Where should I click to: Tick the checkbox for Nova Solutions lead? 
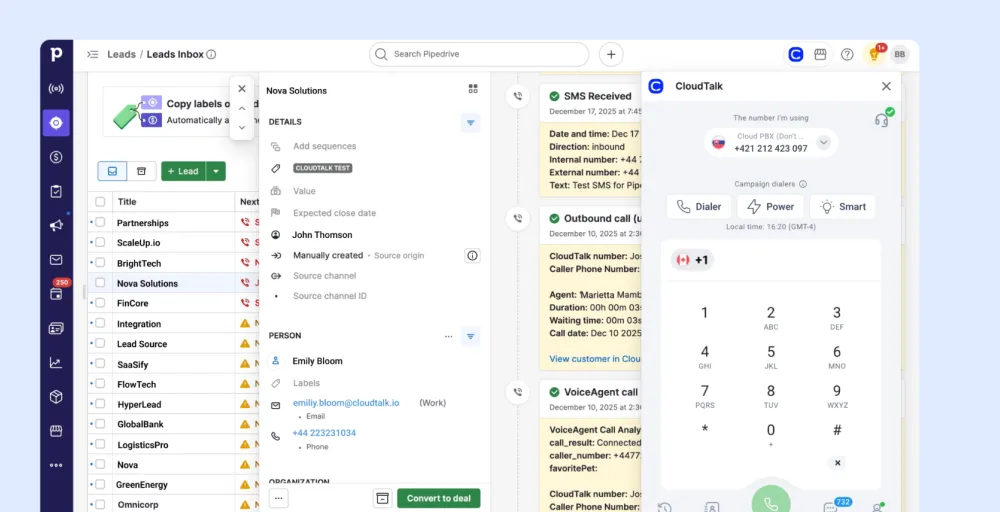100,283
